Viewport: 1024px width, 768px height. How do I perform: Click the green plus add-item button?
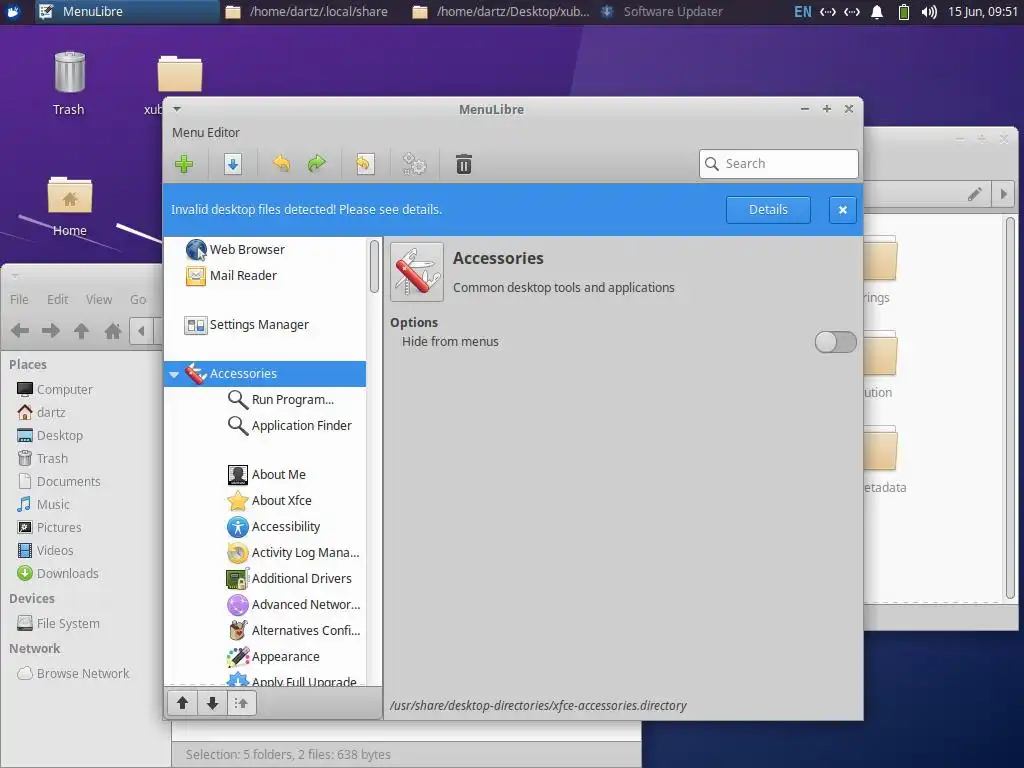pos(184,164)
